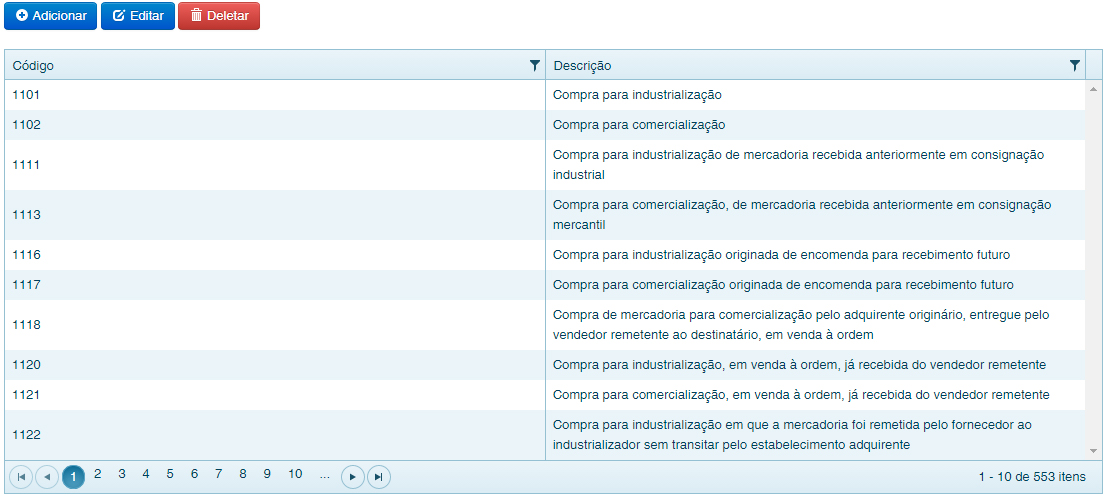Open the Código column filter icon
This screenshot has height=499, width=1110.
tap(534, 65)
